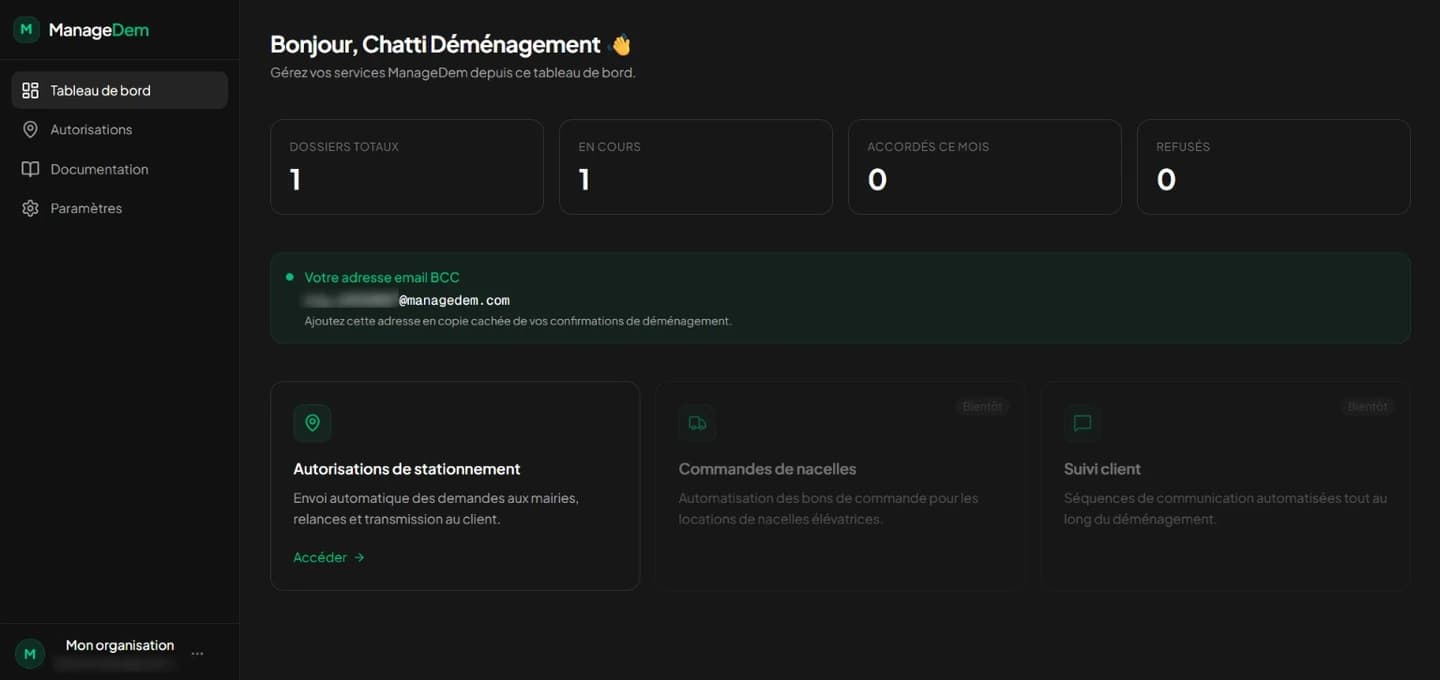Click the green dot beside BCC label
The height and width of the screenshot is (680, 1440).
pyautogui.click(x=290, y=277)
